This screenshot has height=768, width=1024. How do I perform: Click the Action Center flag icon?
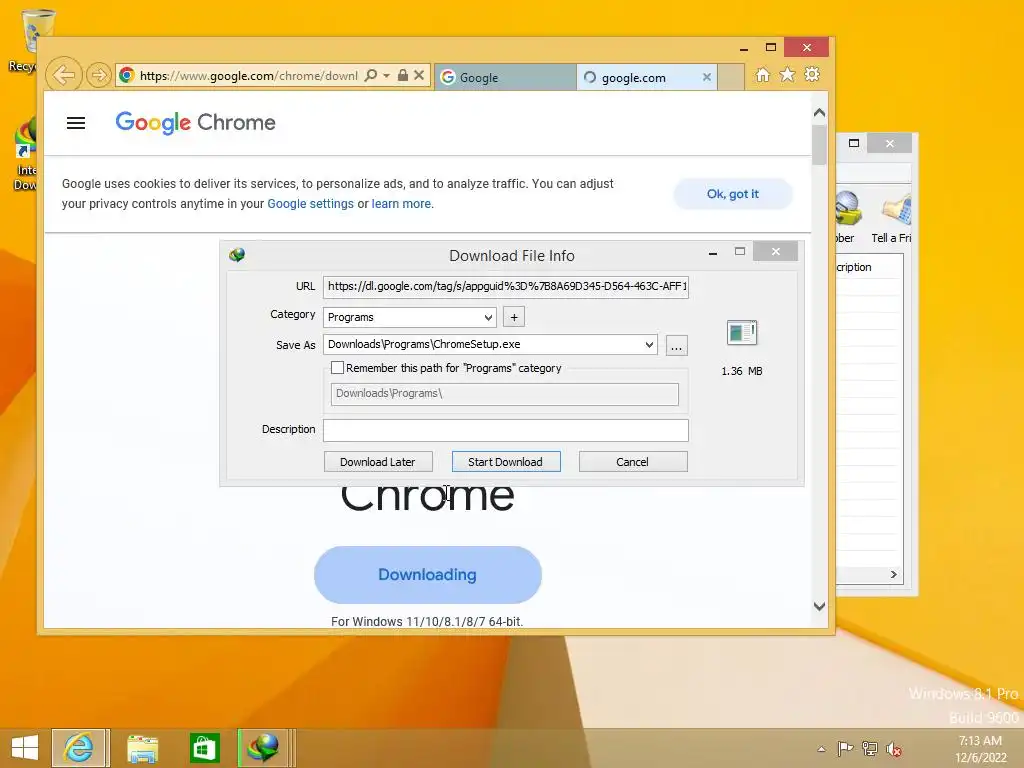click(846, 749)
